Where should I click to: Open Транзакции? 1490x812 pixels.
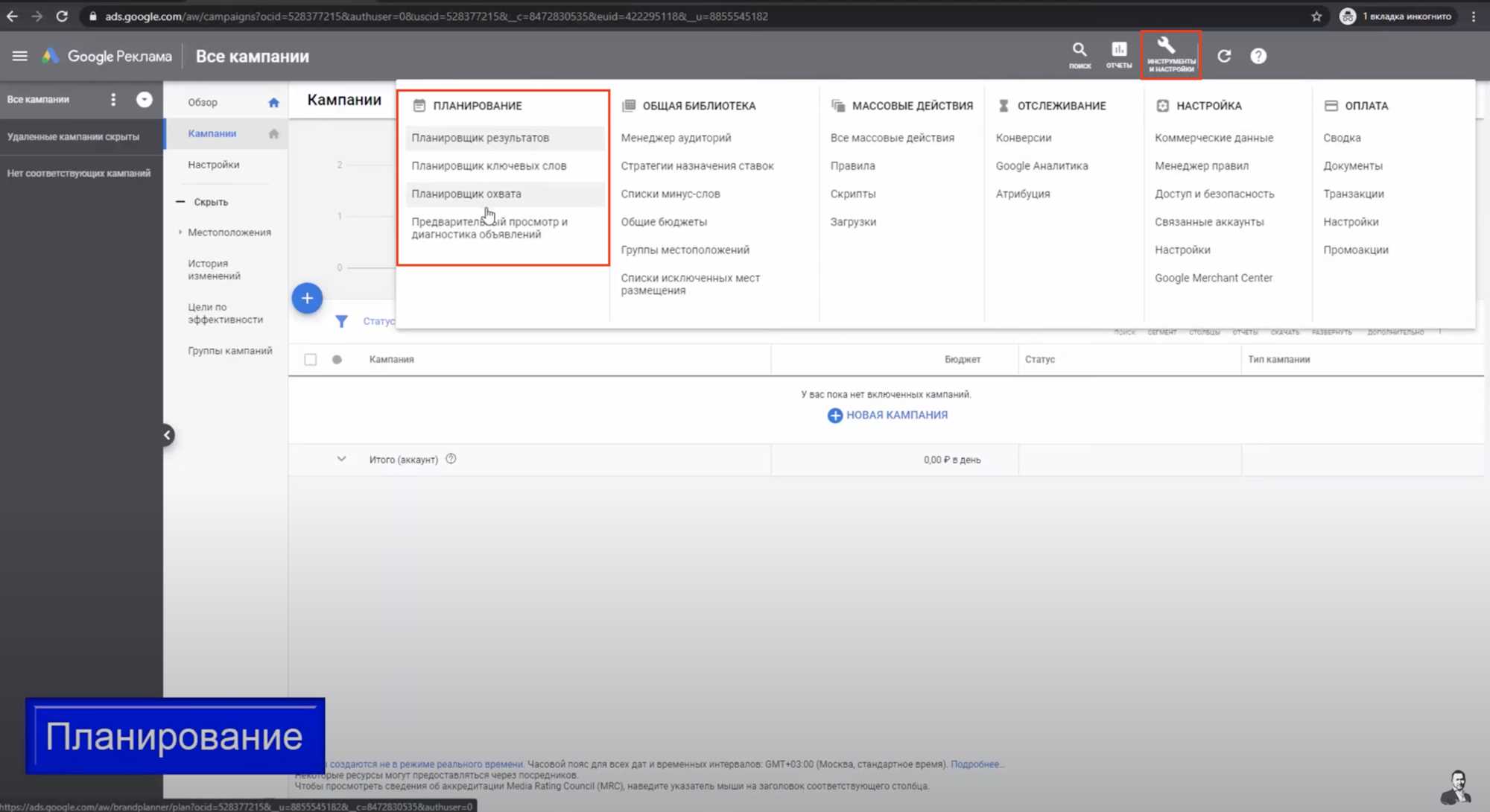[x=1353, y=194]
